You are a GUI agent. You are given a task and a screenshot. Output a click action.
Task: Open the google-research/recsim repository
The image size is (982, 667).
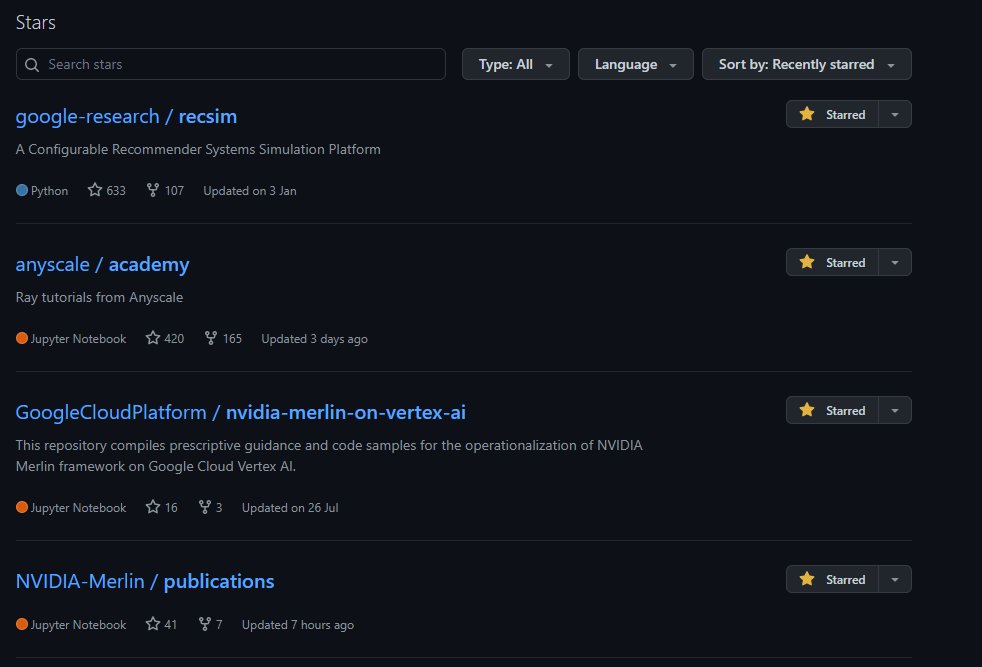click(x=126, y=116)
